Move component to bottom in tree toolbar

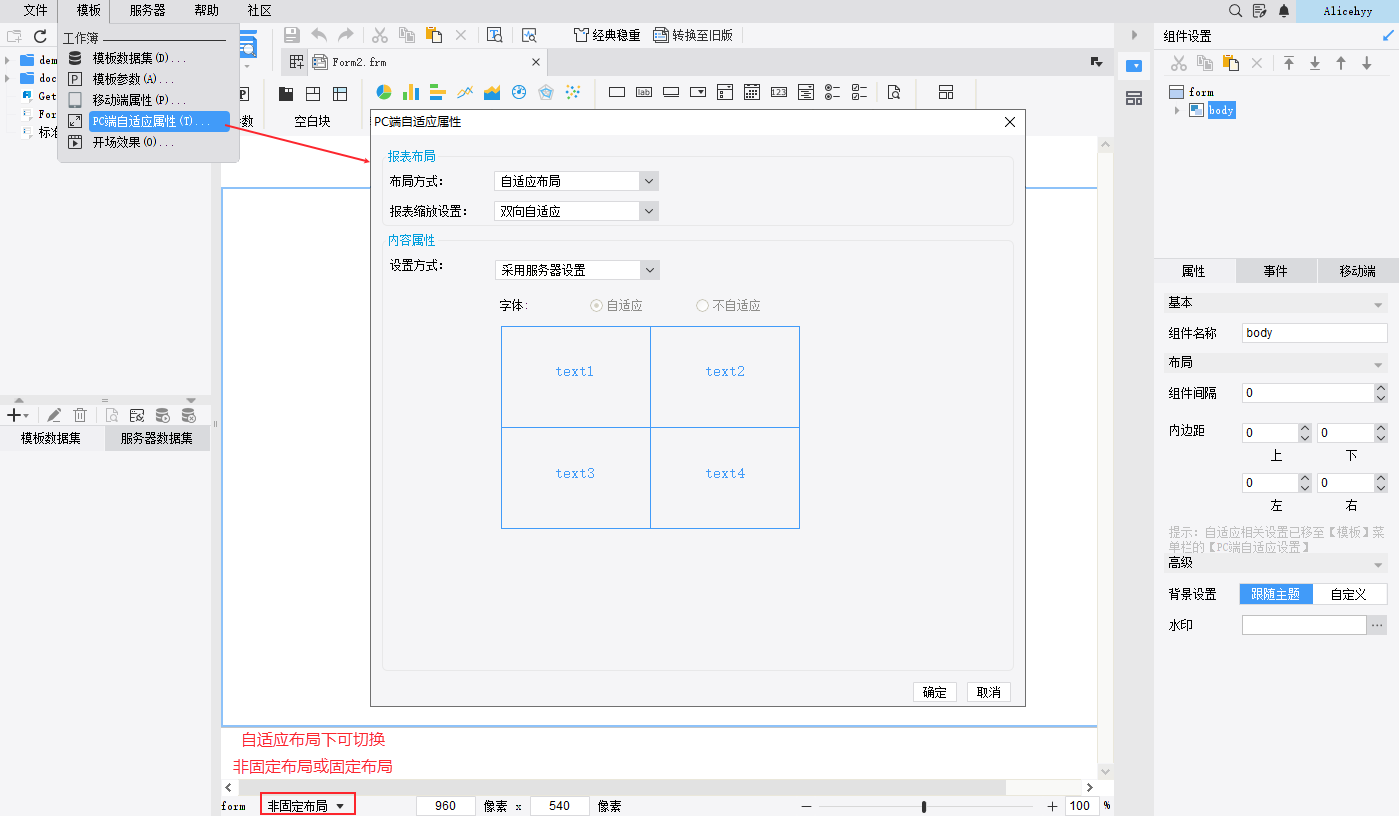(x=1315, y=63)
